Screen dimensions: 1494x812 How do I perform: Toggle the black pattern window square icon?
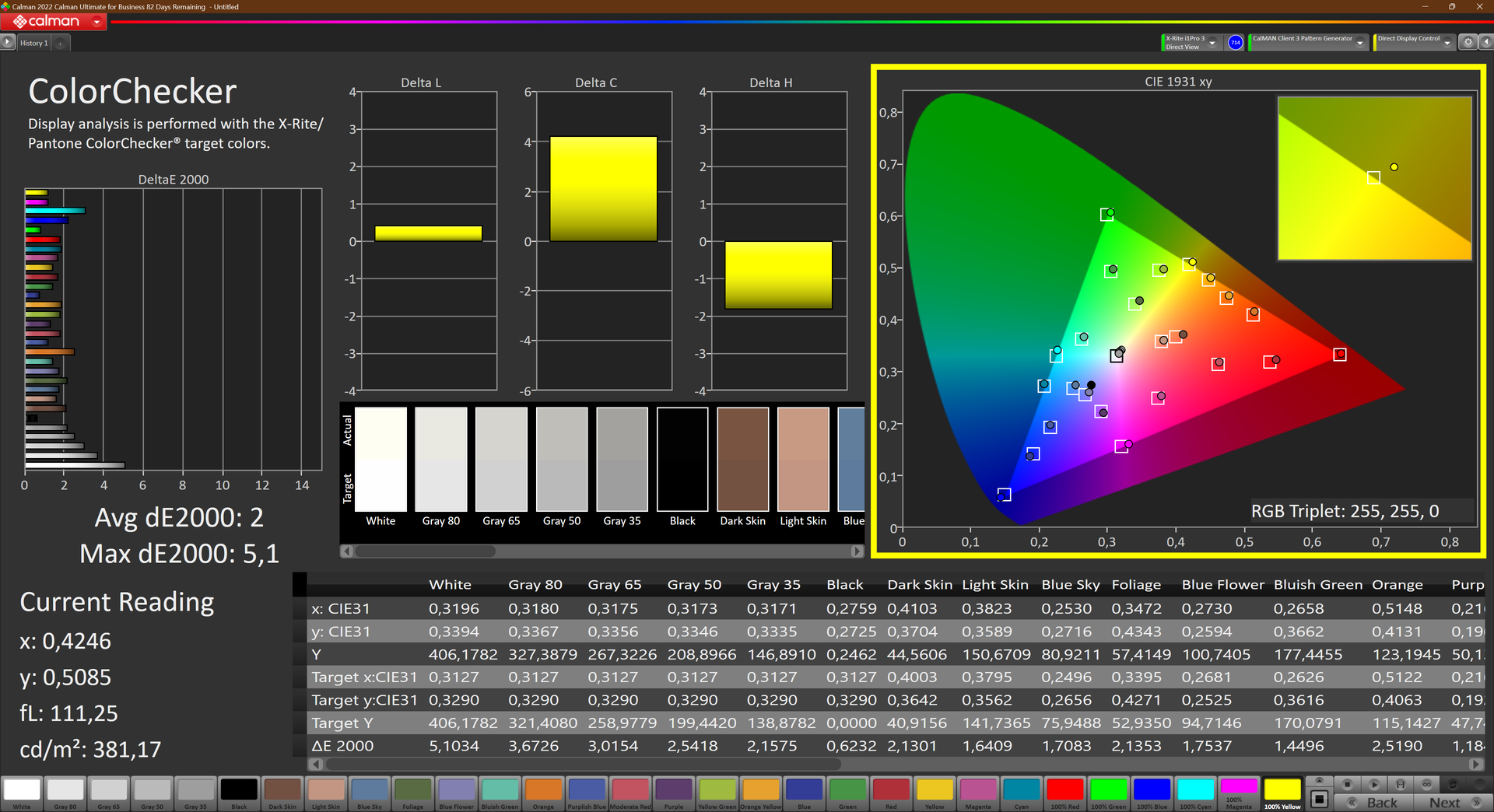click(x=1319, y=799)
